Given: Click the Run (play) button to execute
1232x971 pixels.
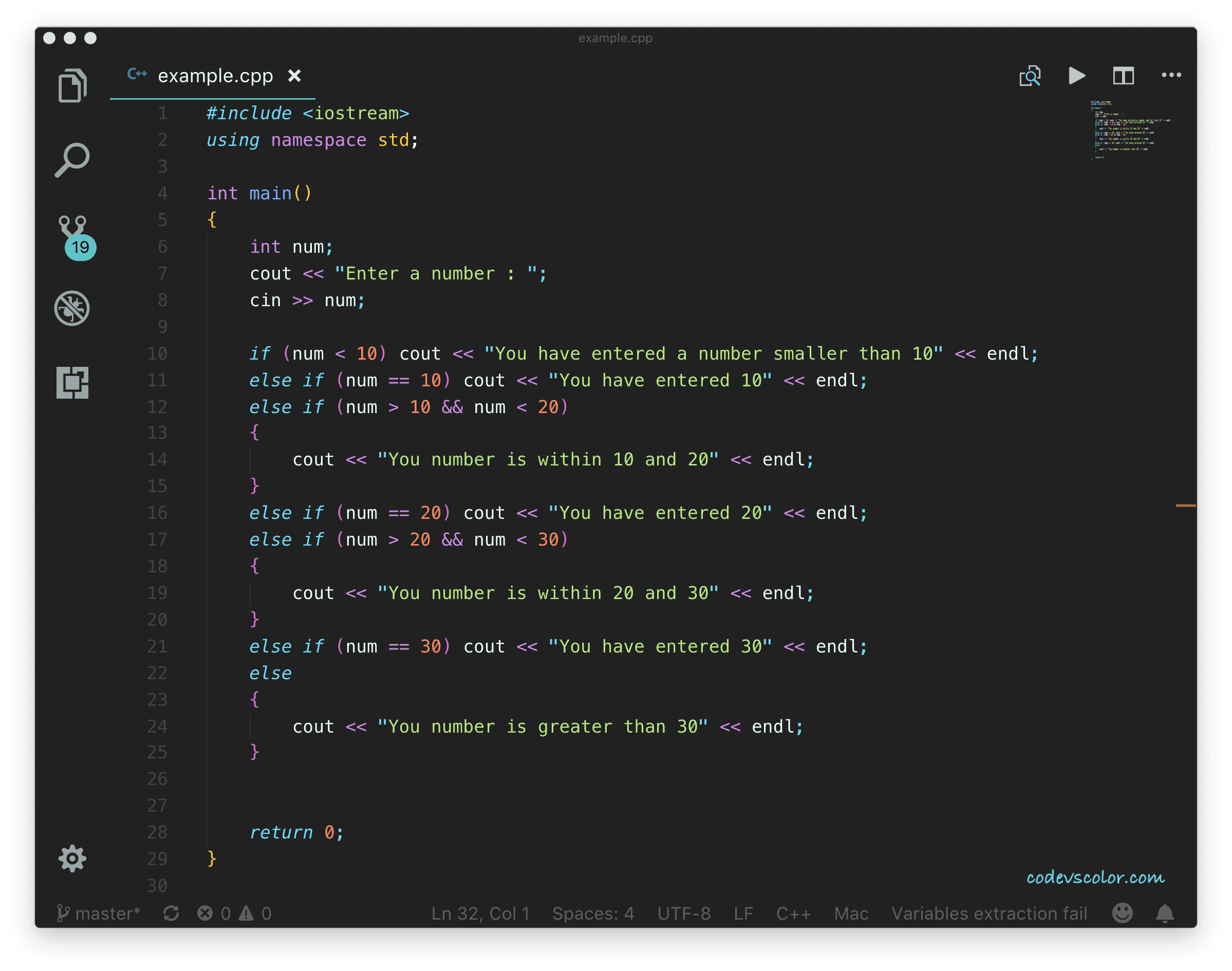Looking at the screenshot, I should coord(1075,77).
